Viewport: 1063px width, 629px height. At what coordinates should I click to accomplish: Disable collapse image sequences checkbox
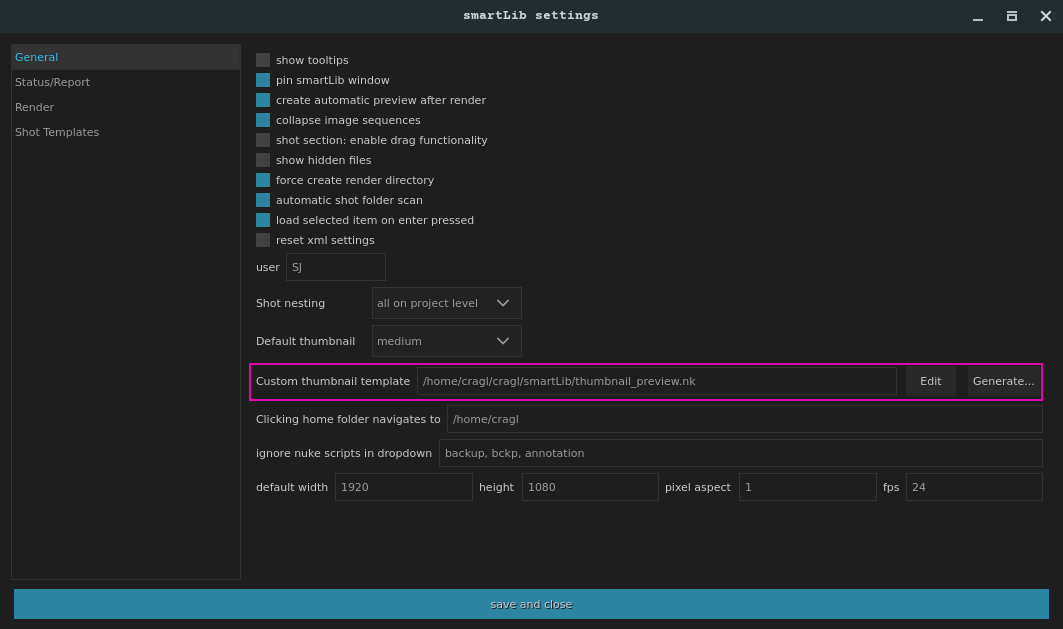tap(263, 120)
